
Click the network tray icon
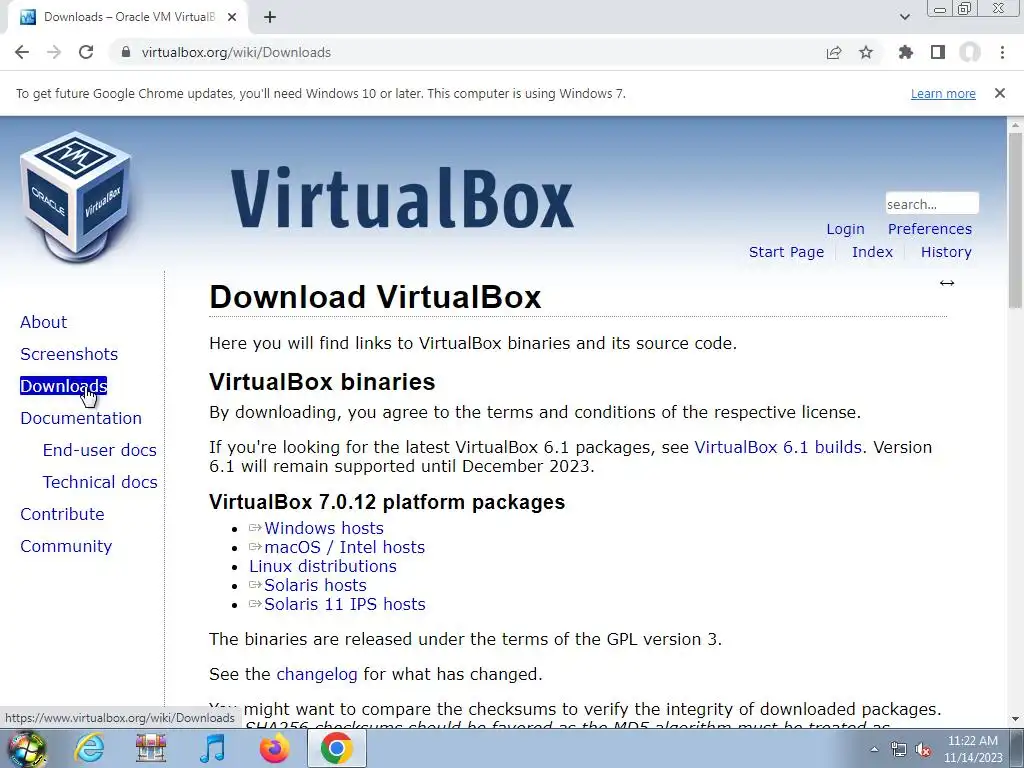point(899,750)
